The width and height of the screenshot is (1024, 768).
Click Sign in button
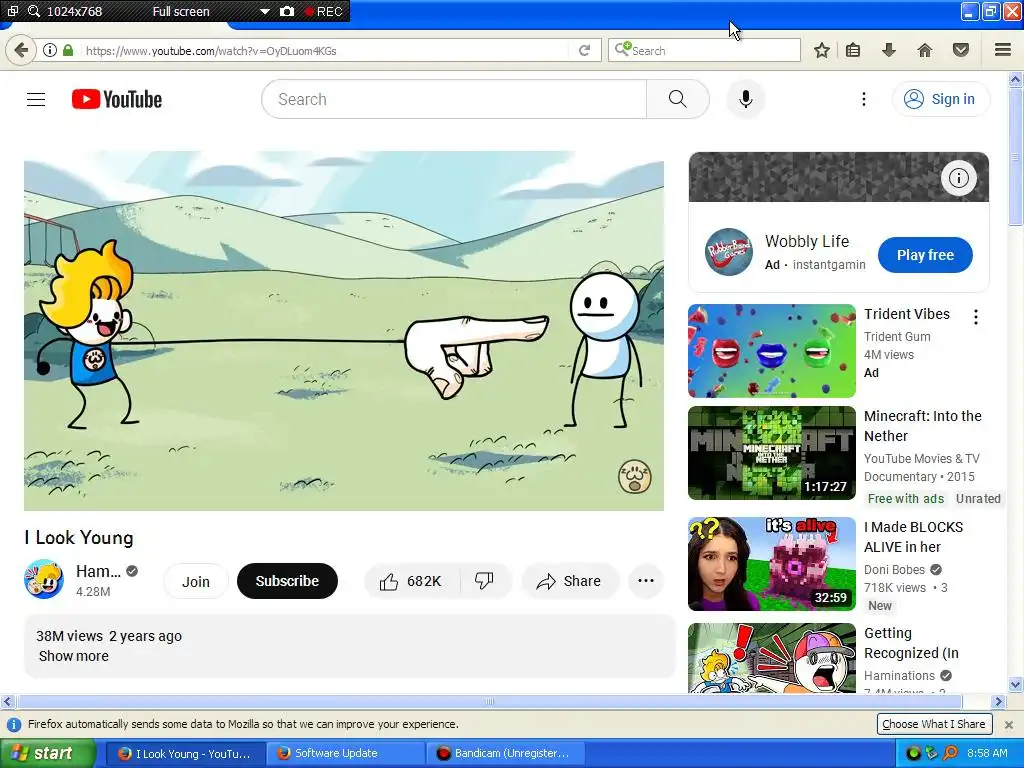940,99
